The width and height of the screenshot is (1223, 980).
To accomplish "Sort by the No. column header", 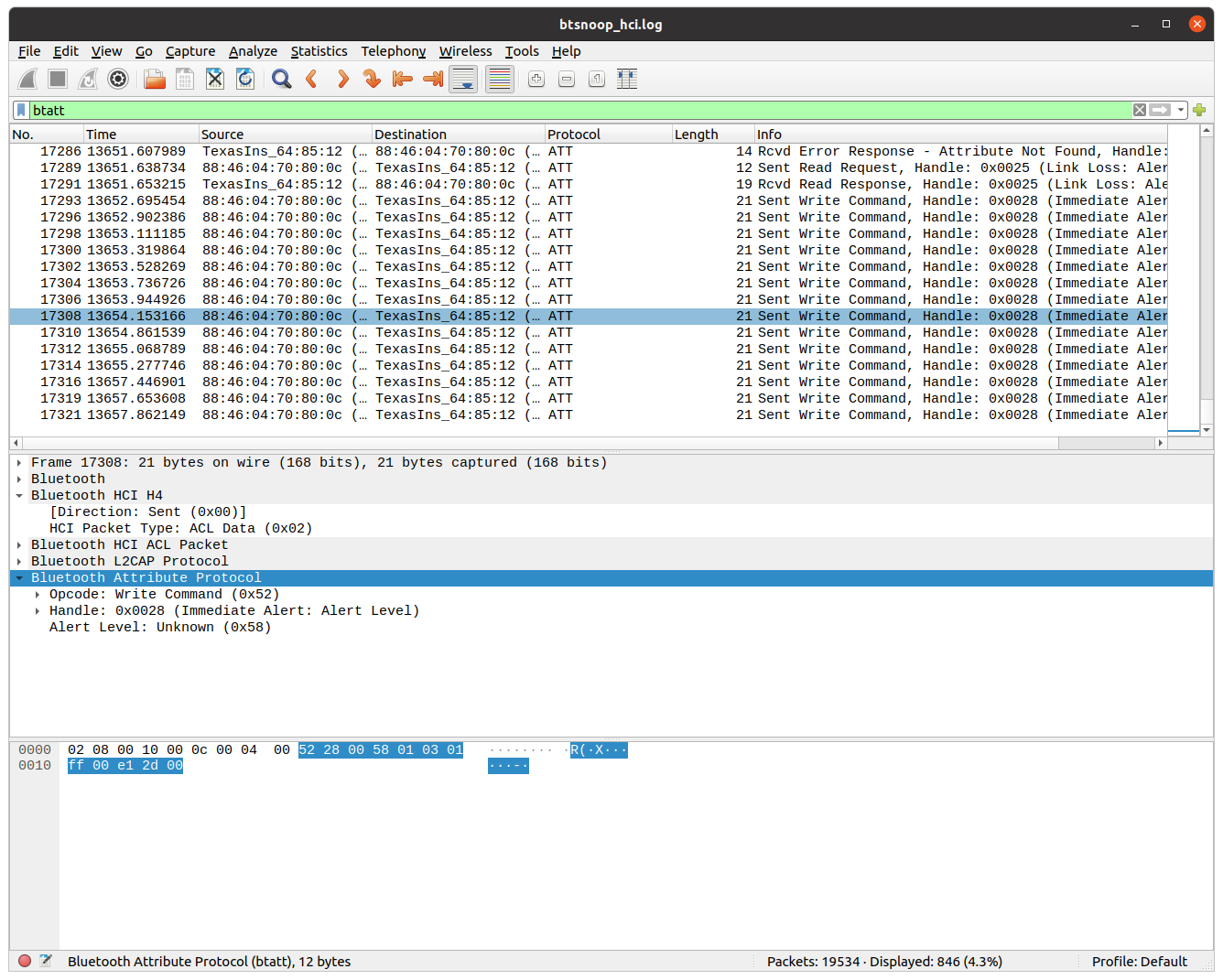I will click(47, 135).
